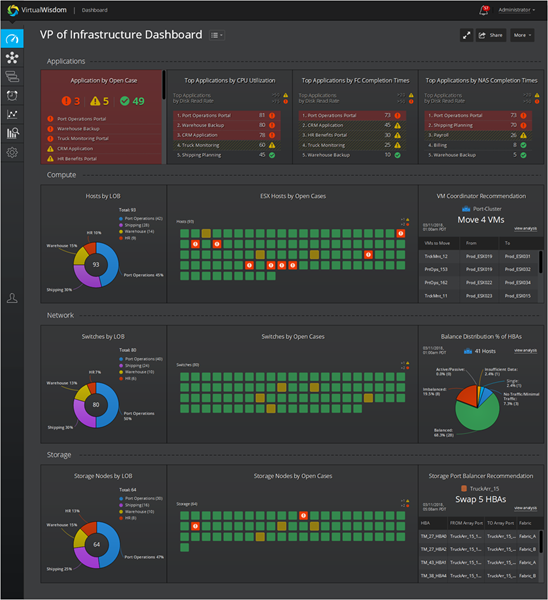This screenshot has width=548, height=600.
Task: Click the Storage Port Balancer table scrollbar
Action: click(541, 542)
